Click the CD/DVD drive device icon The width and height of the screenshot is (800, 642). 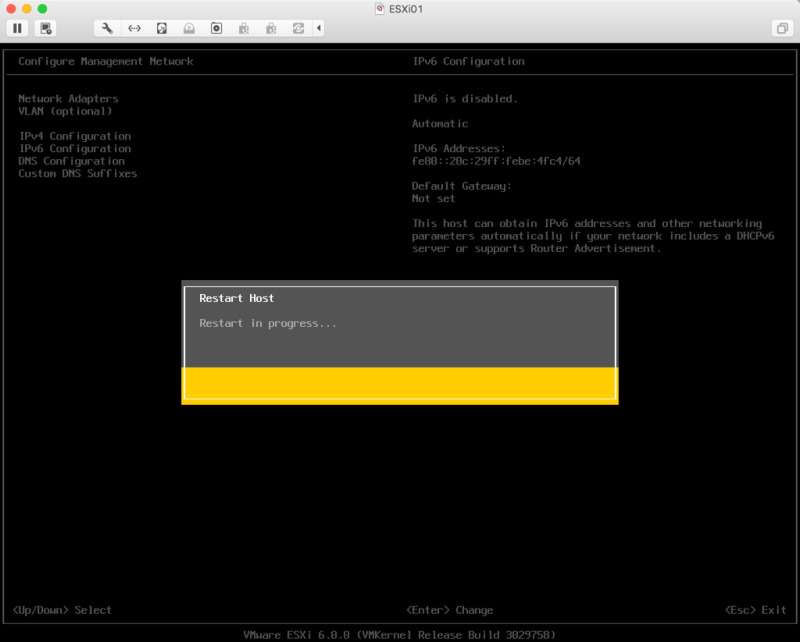(188, 28)
